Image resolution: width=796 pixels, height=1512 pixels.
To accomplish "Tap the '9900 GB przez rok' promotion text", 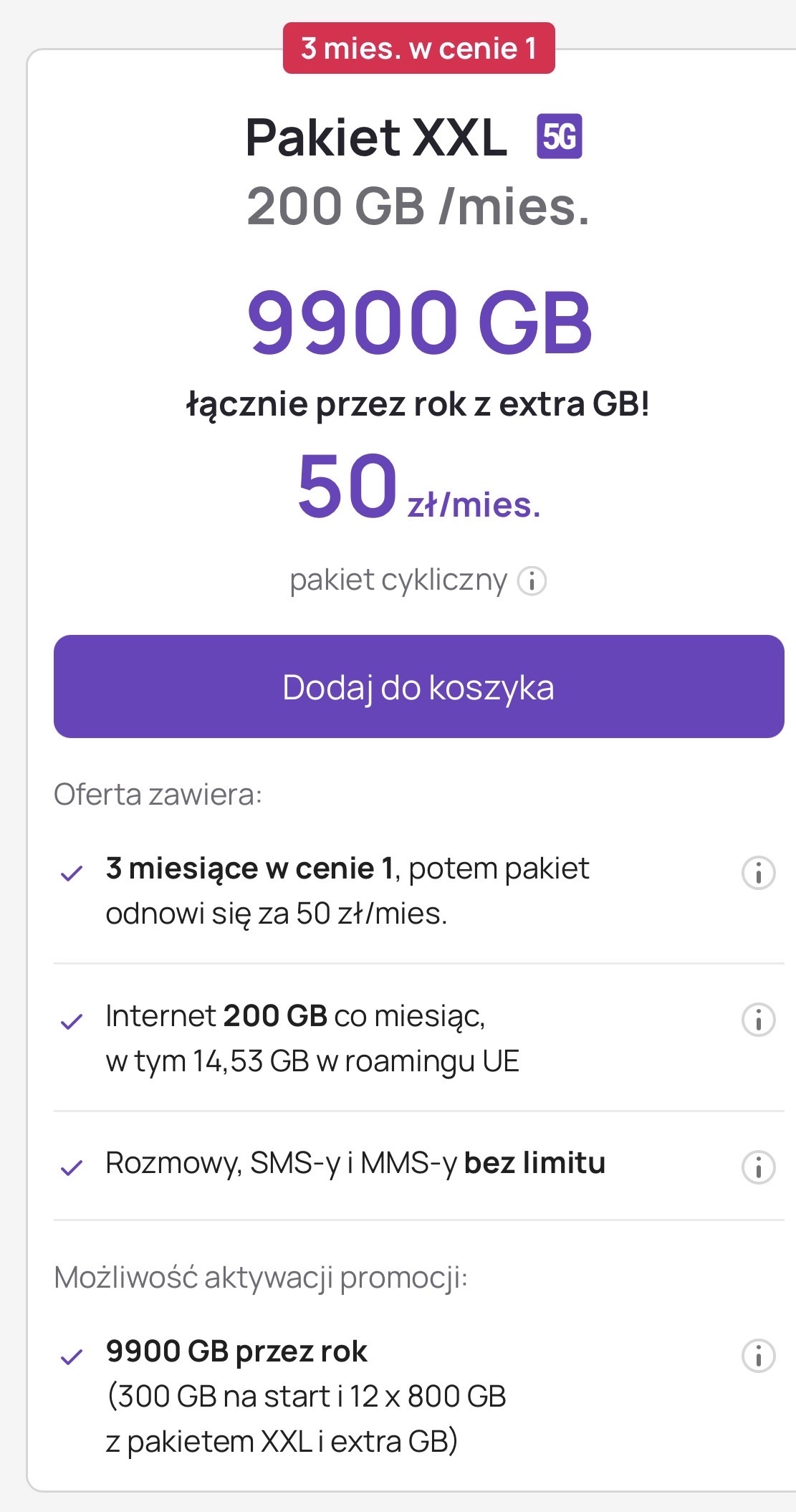I will 236,1351.
